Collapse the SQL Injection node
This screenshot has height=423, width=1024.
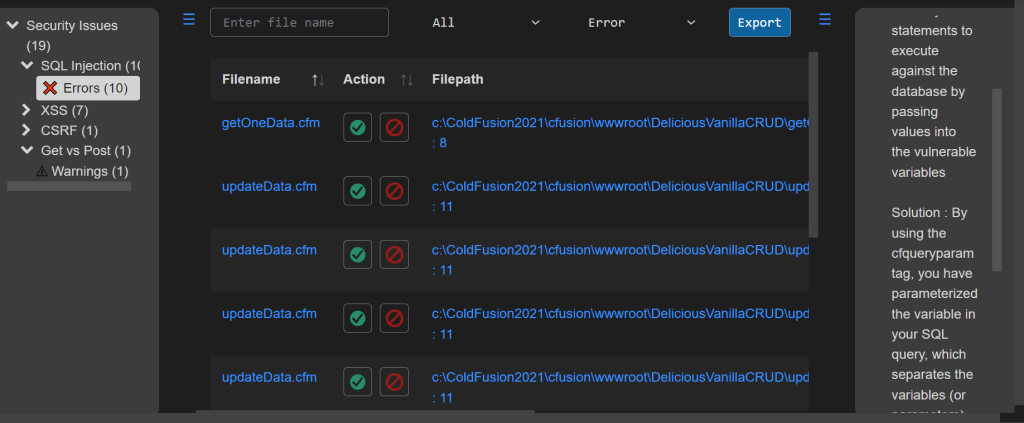point(27,65)
